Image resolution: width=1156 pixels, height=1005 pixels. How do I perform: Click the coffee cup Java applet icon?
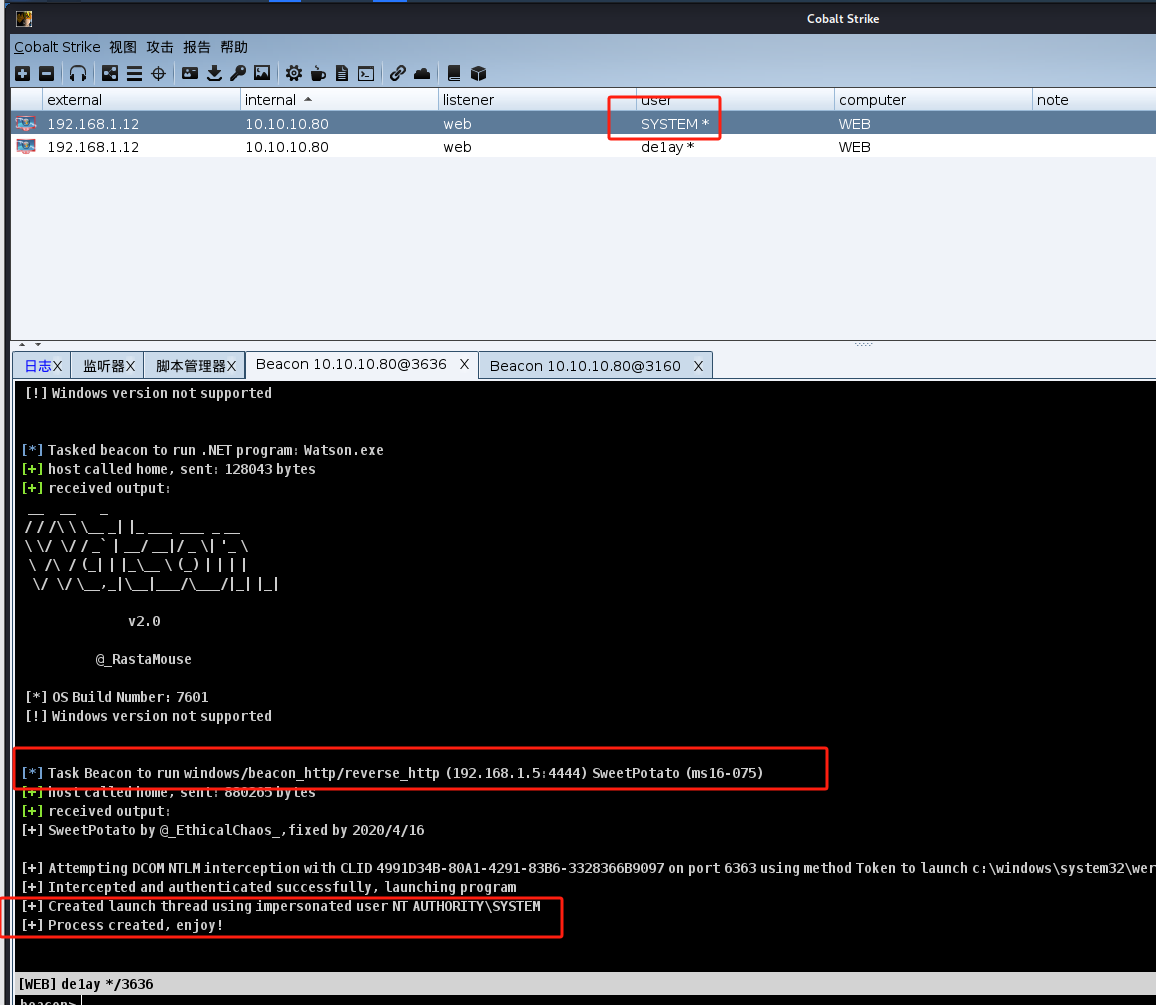318,73
